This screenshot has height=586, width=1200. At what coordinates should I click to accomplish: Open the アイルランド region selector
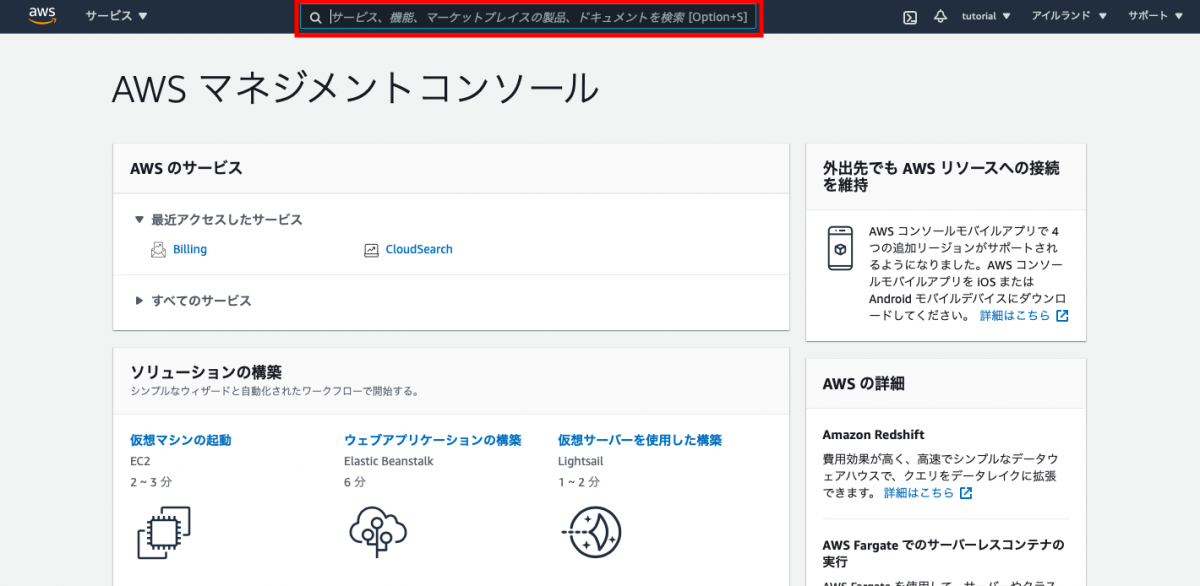1069,16
